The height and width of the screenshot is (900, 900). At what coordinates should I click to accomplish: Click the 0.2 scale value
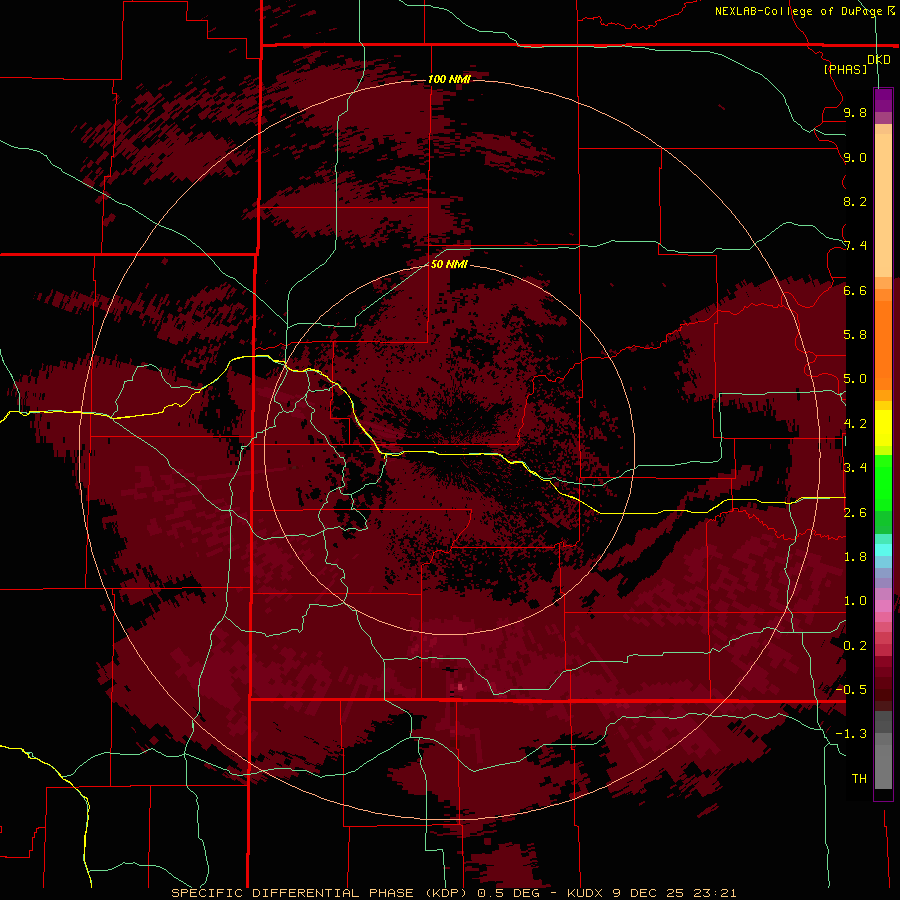click(855, 646)
